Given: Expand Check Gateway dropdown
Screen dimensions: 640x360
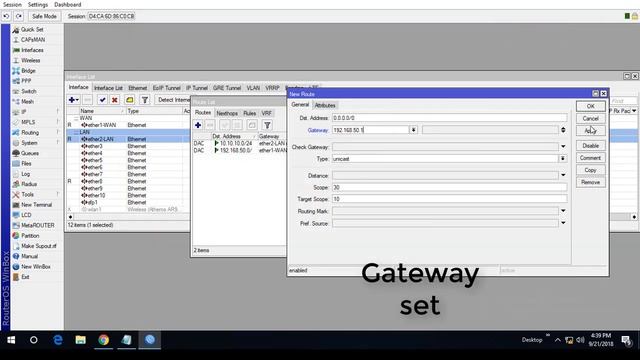Looking at the screenshot, I should tap(563, 147).
